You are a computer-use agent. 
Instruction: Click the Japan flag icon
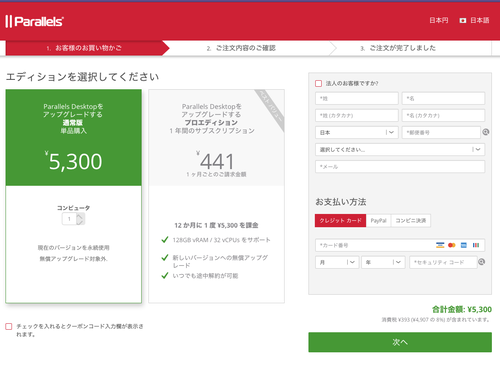(463, 21)
